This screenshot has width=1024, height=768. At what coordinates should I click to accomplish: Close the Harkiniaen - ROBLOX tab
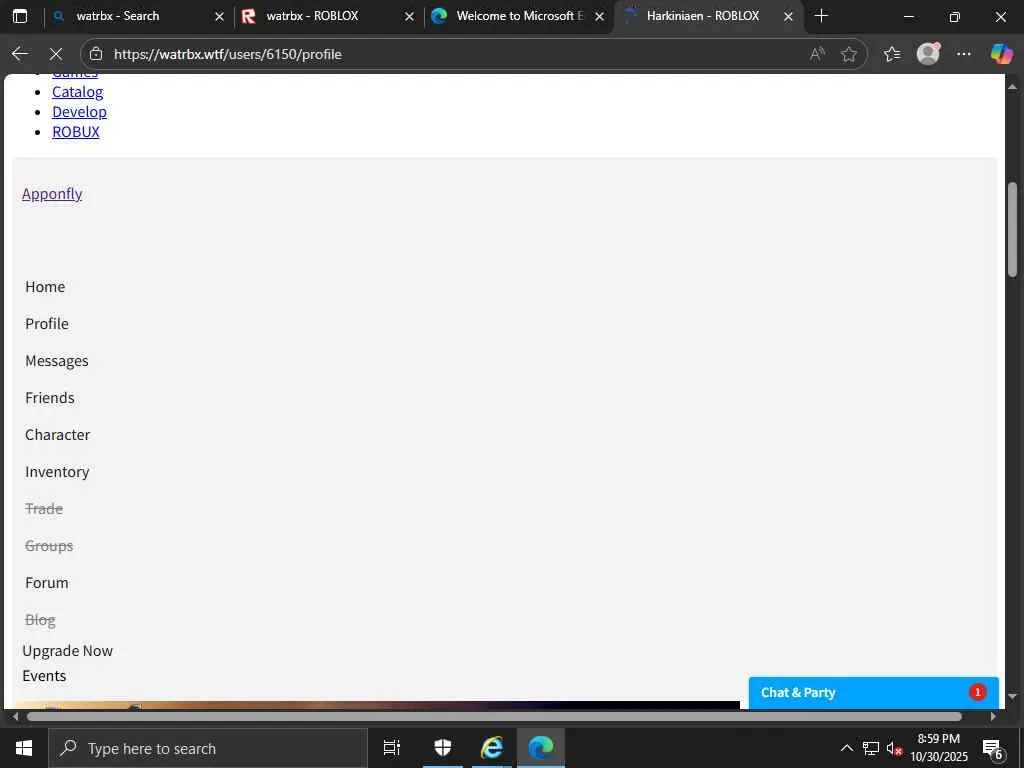(x=788, y=17)
